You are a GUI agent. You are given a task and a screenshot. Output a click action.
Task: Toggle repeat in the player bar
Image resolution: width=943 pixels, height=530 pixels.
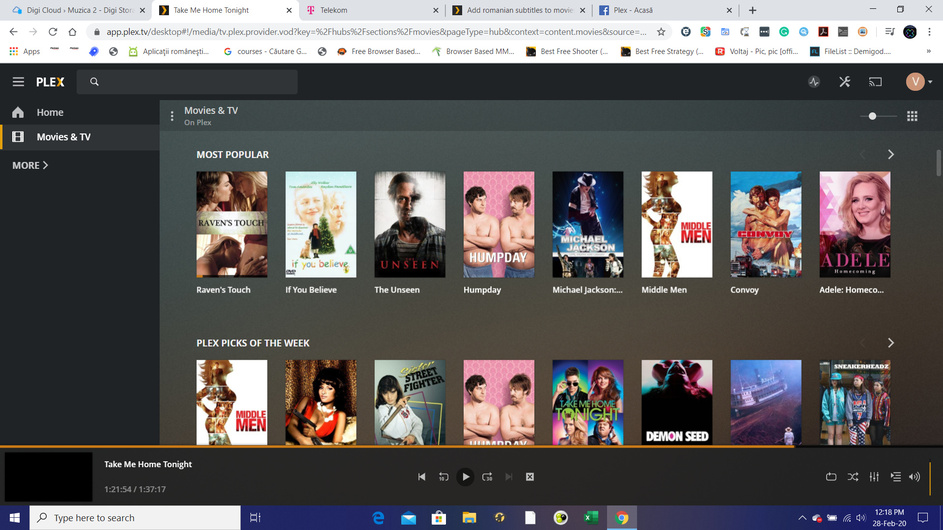831,477
